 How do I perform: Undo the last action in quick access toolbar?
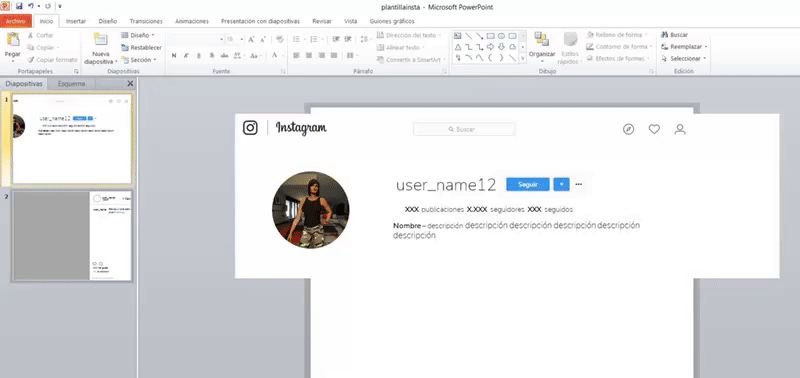click(31, 6)
